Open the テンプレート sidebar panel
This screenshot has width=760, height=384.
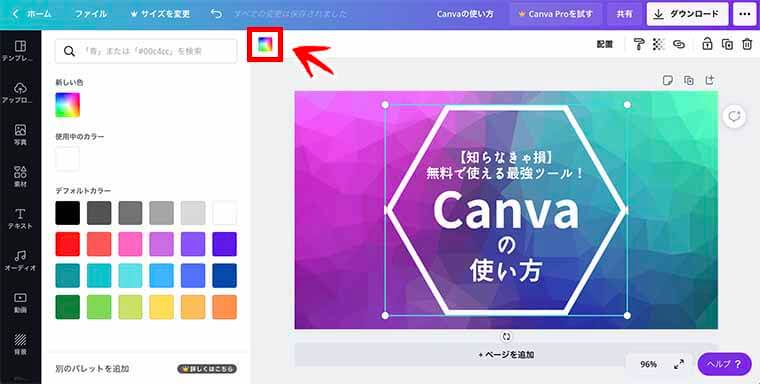(x=20, y=51)
